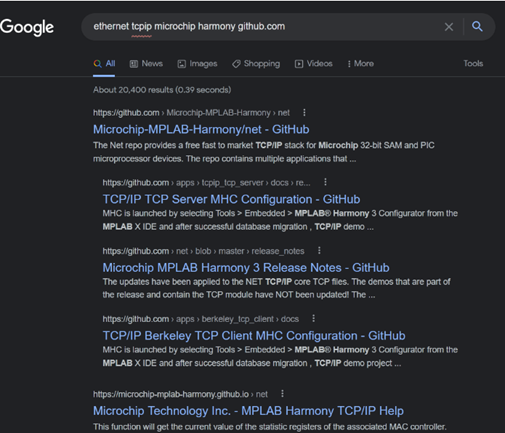The height and width of the screenshot is (433, 505).
Task: Click the Google logo
Action: (27, 27)
